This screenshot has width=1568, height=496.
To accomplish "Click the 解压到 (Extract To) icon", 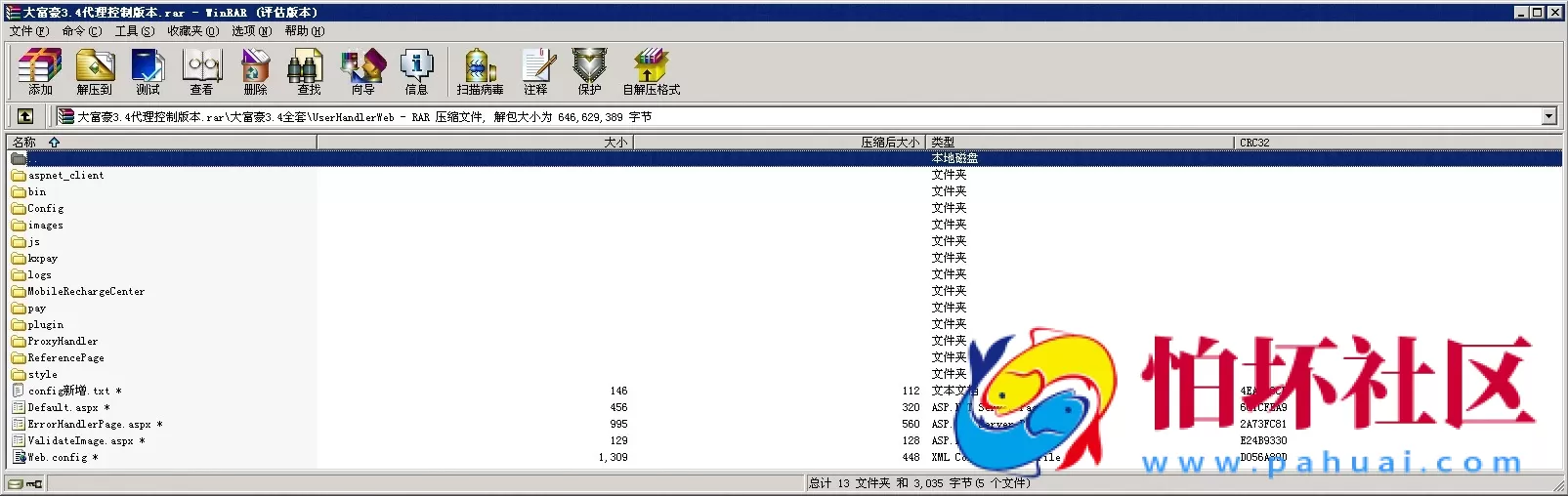I will [x=95, y=71].
